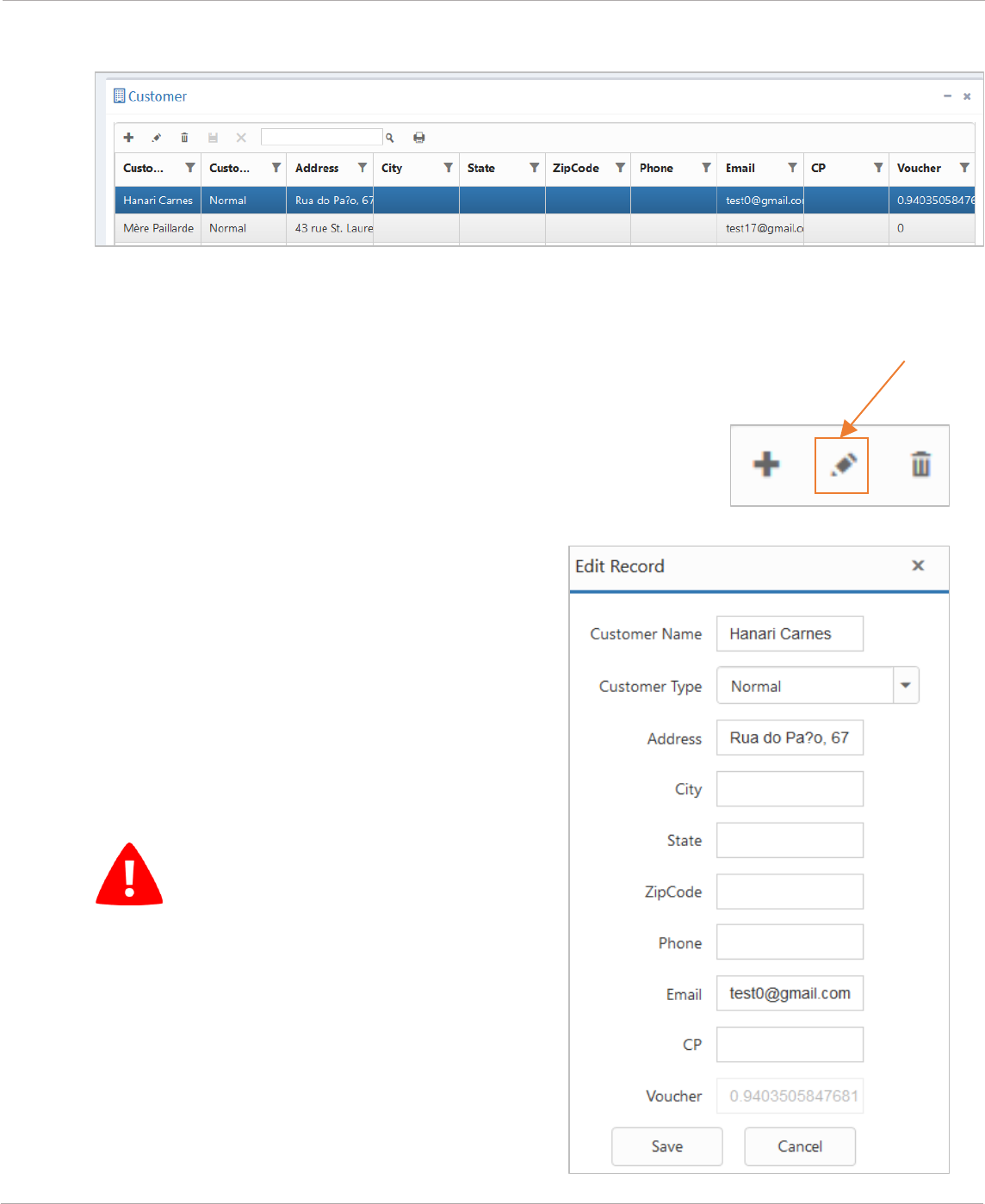Open filter for Voucher column
Image resolution: width=985 pixels, height=1204 pixels.
tap(964, 168)
